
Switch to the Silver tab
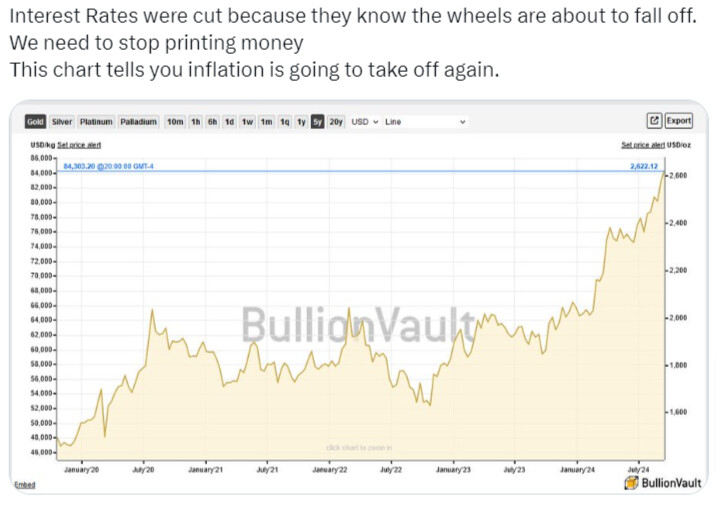62,122
